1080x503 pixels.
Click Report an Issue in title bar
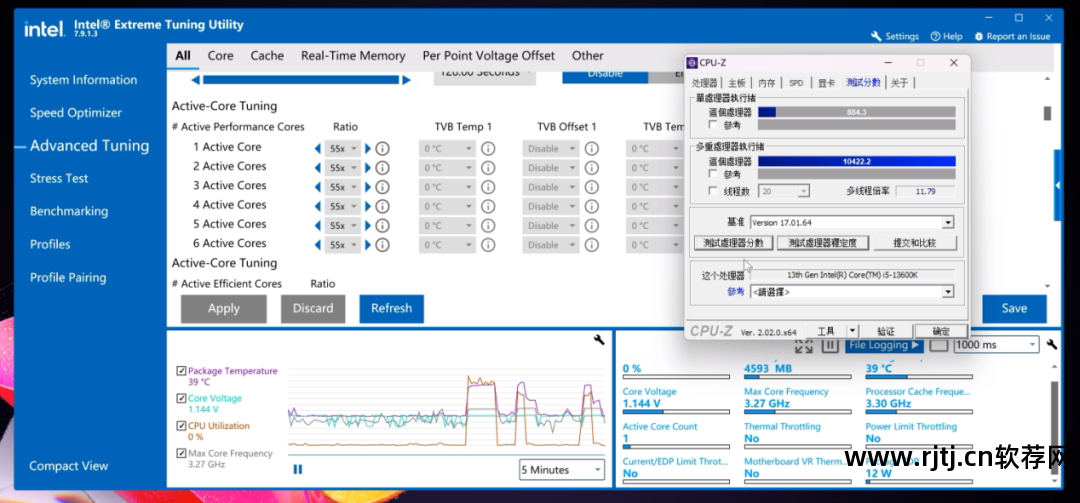1011,36
